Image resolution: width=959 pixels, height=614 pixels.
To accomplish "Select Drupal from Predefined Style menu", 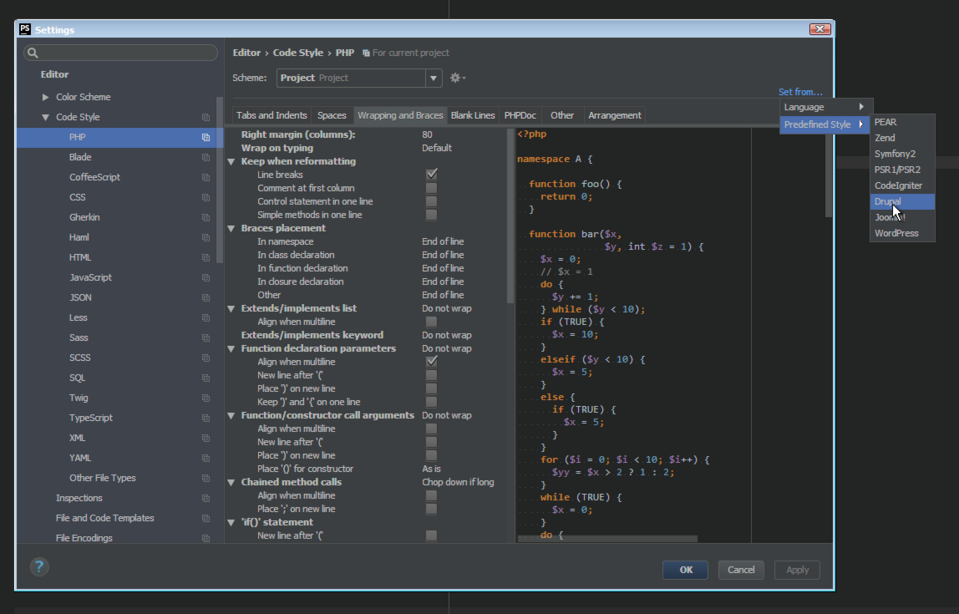I will [888, 202].
